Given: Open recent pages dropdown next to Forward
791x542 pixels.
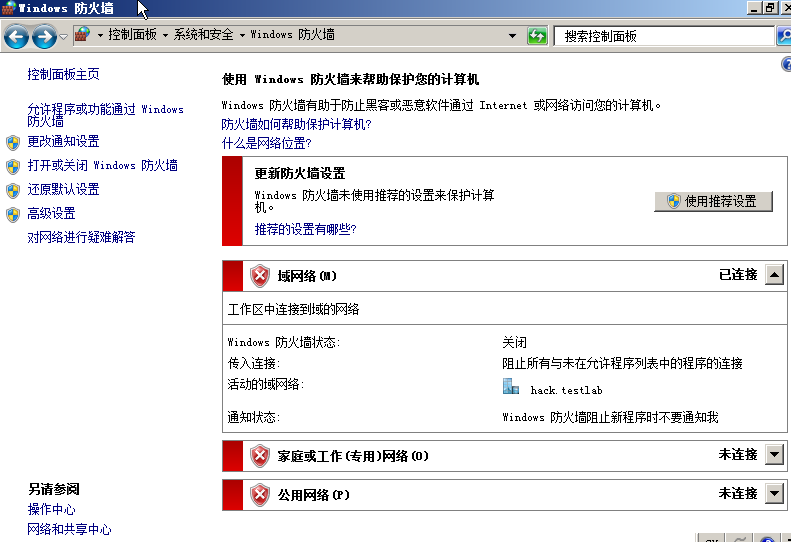Looking at the screenshot, I should pos(64,37).
